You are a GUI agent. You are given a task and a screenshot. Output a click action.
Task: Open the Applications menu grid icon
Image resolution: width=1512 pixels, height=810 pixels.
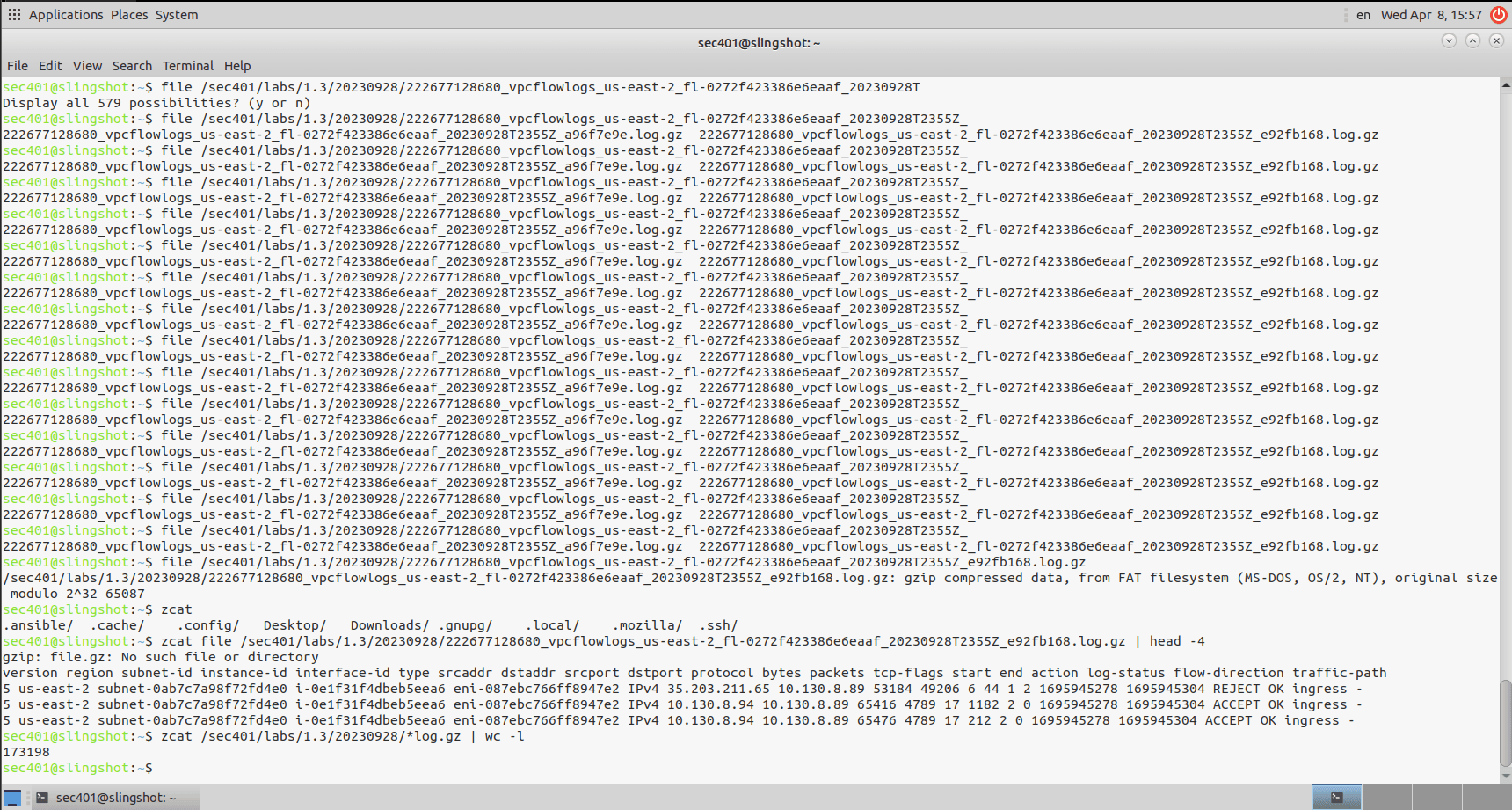coord(14,15)
